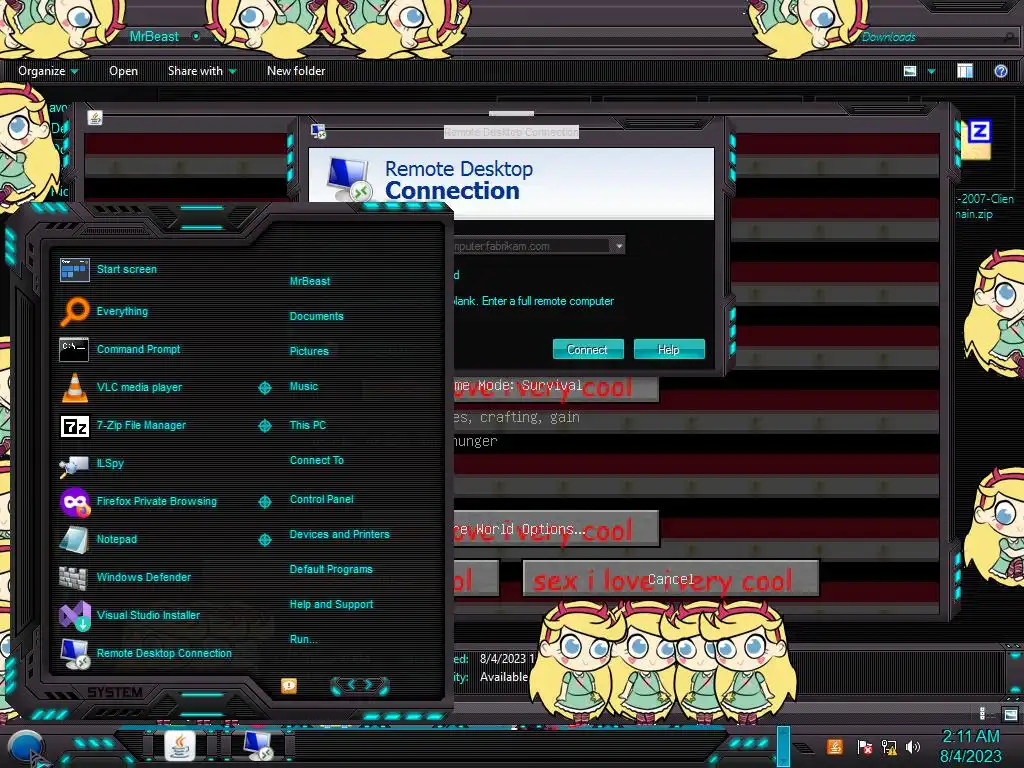Open MrBeast user folder in start menu

pyautogui.click(x=310, y=281)
